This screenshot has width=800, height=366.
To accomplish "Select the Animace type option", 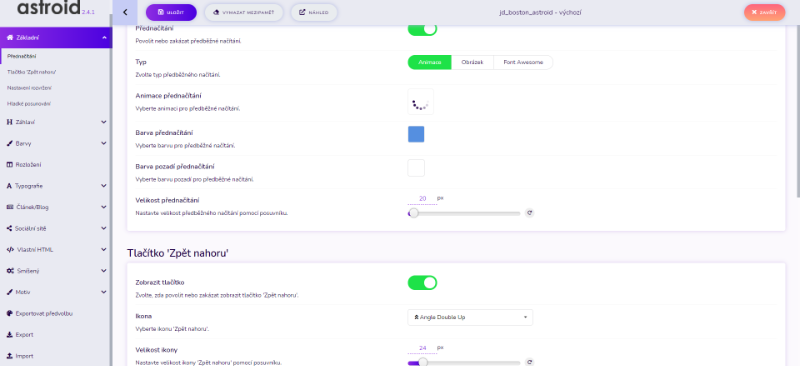I will pos(430,62).
